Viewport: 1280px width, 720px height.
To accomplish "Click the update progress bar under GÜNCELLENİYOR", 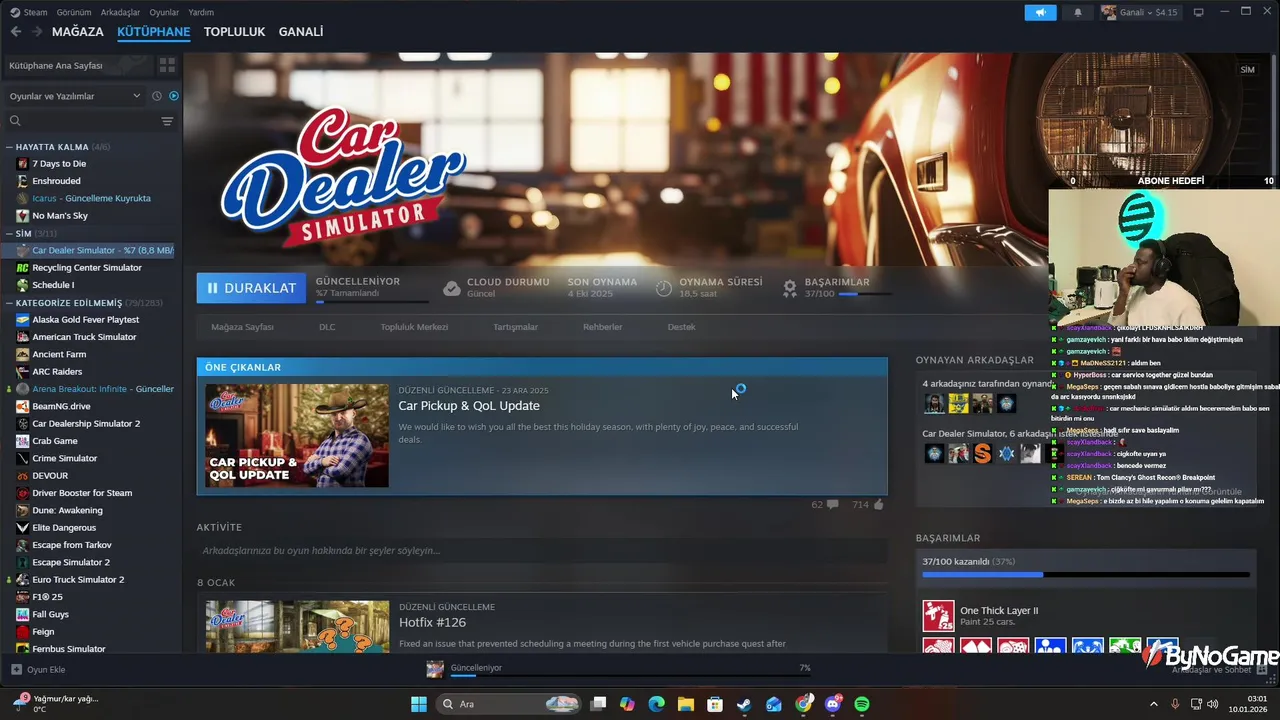I will tap(372, 301).
